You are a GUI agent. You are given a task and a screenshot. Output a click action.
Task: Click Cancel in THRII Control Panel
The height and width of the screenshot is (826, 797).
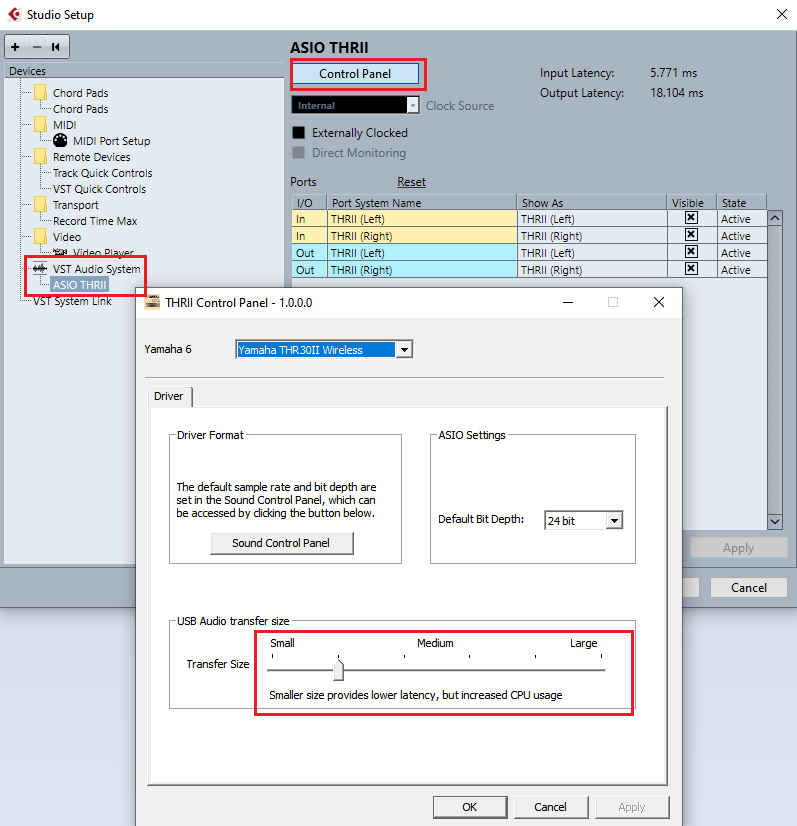550,807
